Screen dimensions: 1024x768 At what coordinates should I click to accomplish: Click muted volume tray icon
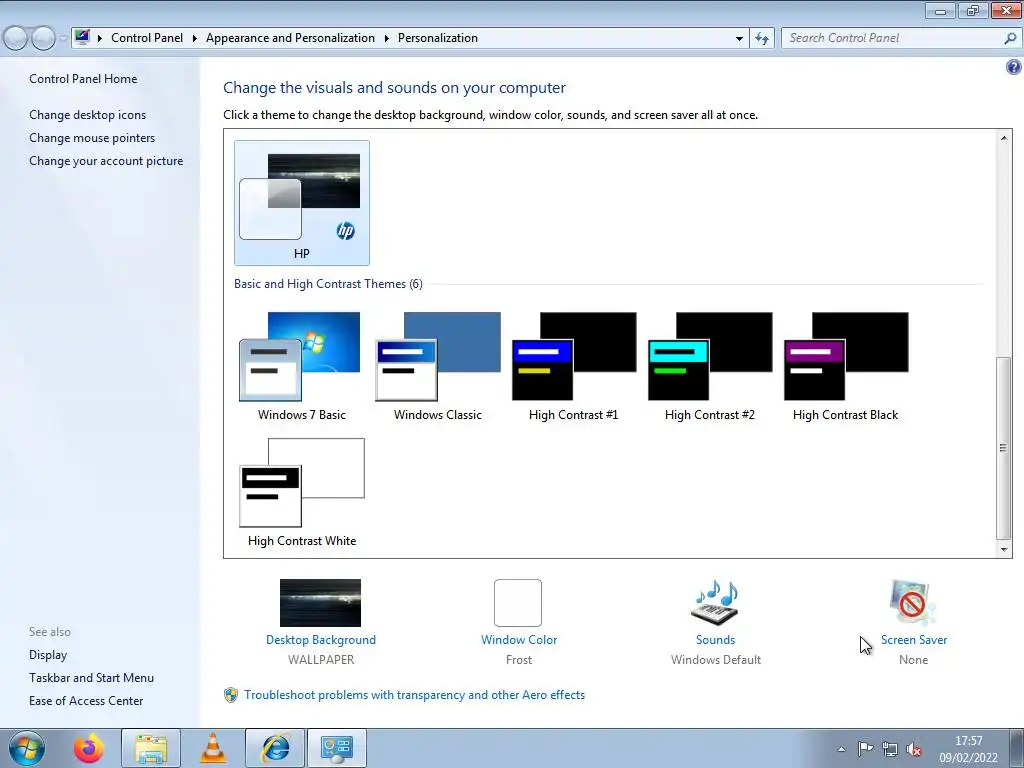(914, 749)
